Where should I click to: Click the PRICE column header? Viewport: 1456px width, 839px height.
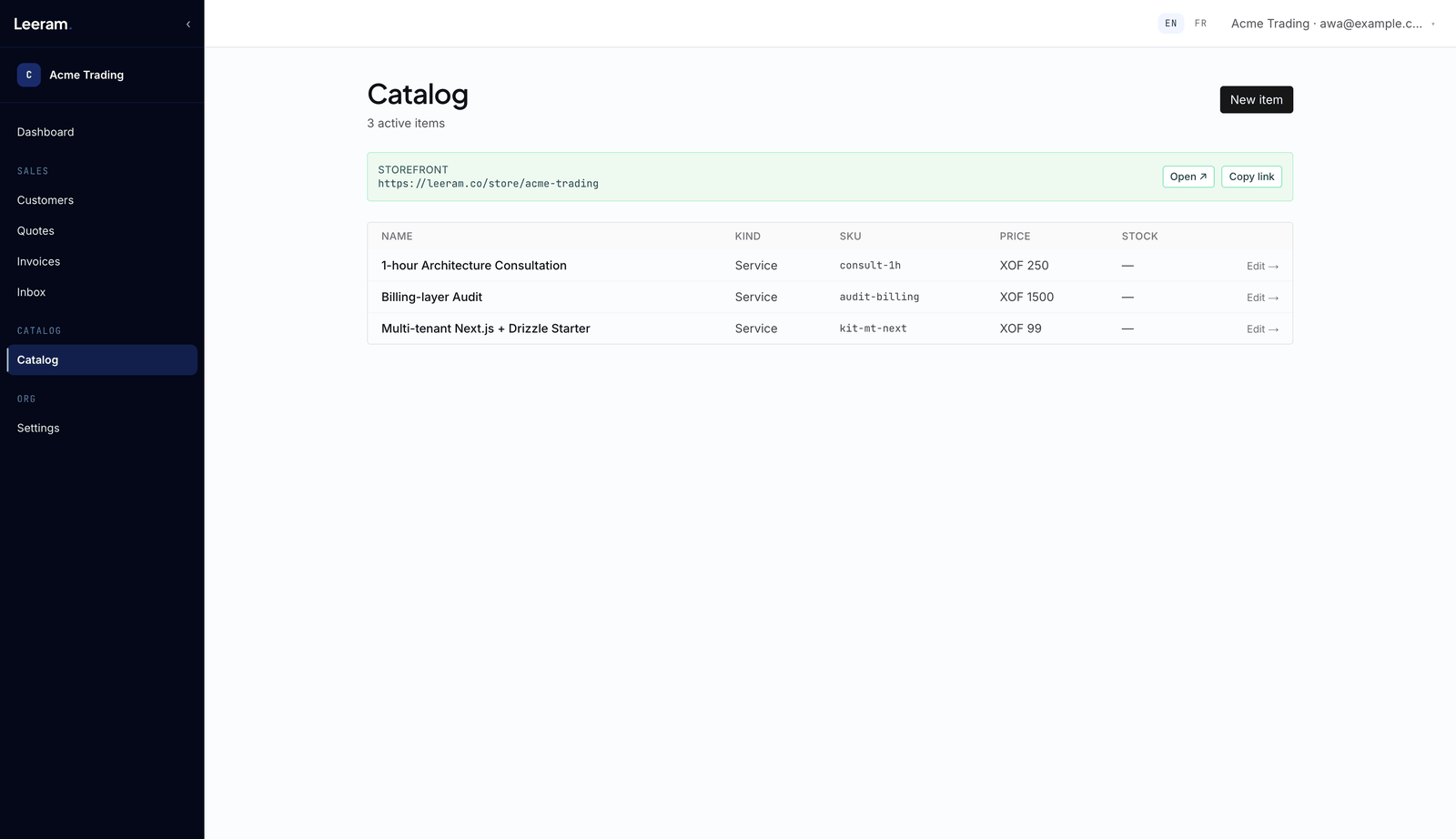pos(1015,237)
